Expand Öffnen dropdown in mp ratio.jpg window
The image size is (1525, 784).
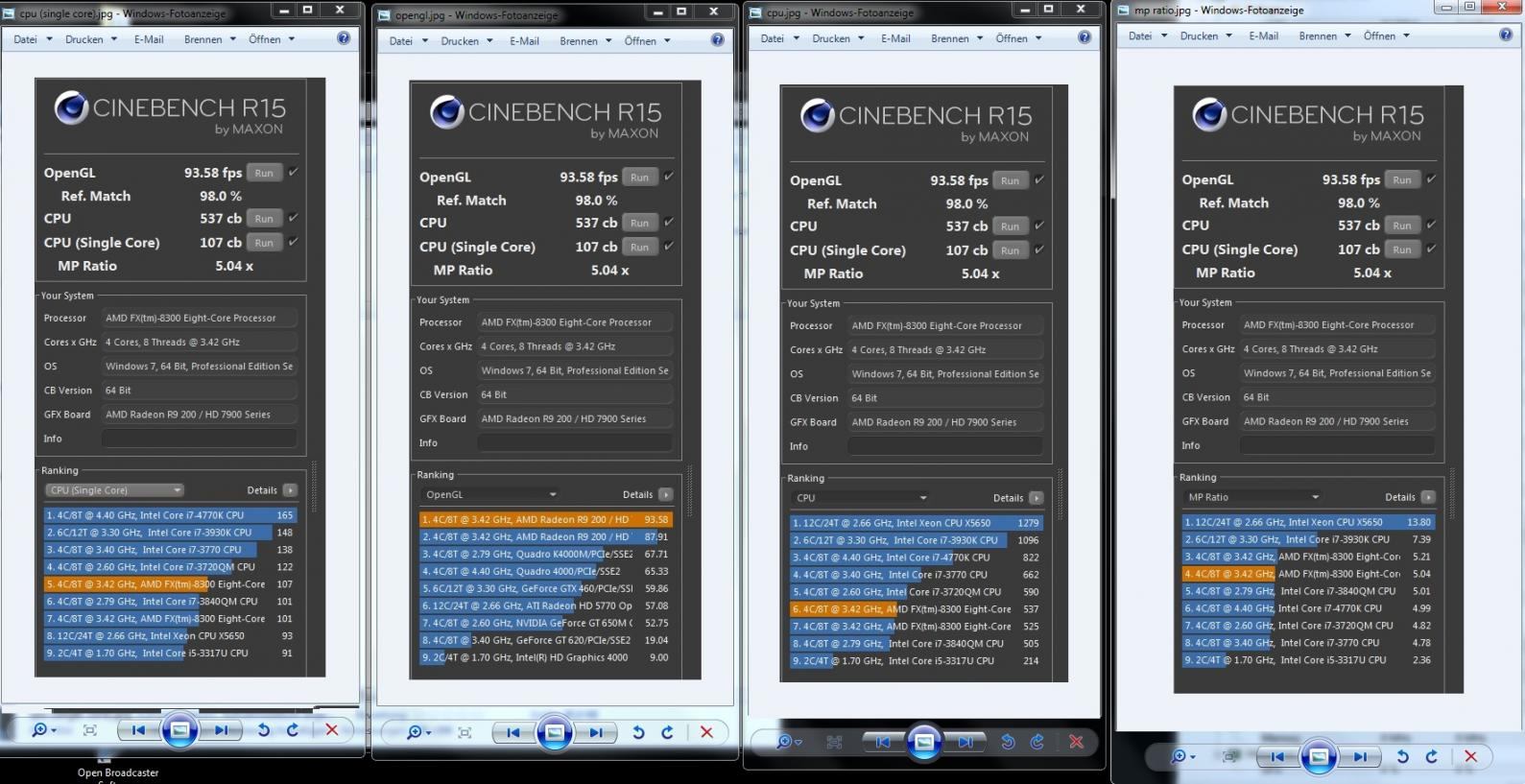point(1406,36)
